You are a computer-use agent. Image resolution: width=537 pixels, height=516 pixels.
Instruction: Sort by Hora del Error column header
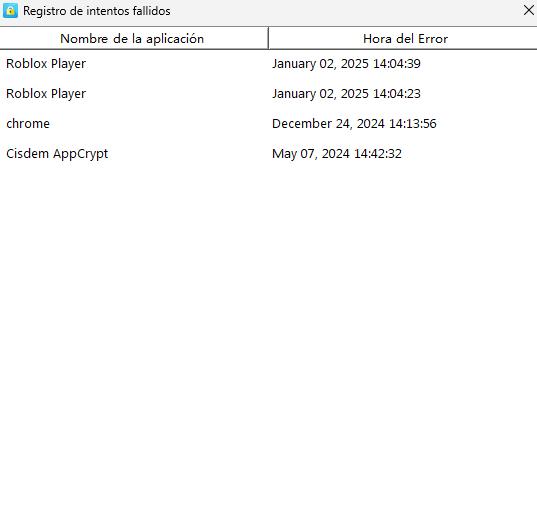(403, 39)
